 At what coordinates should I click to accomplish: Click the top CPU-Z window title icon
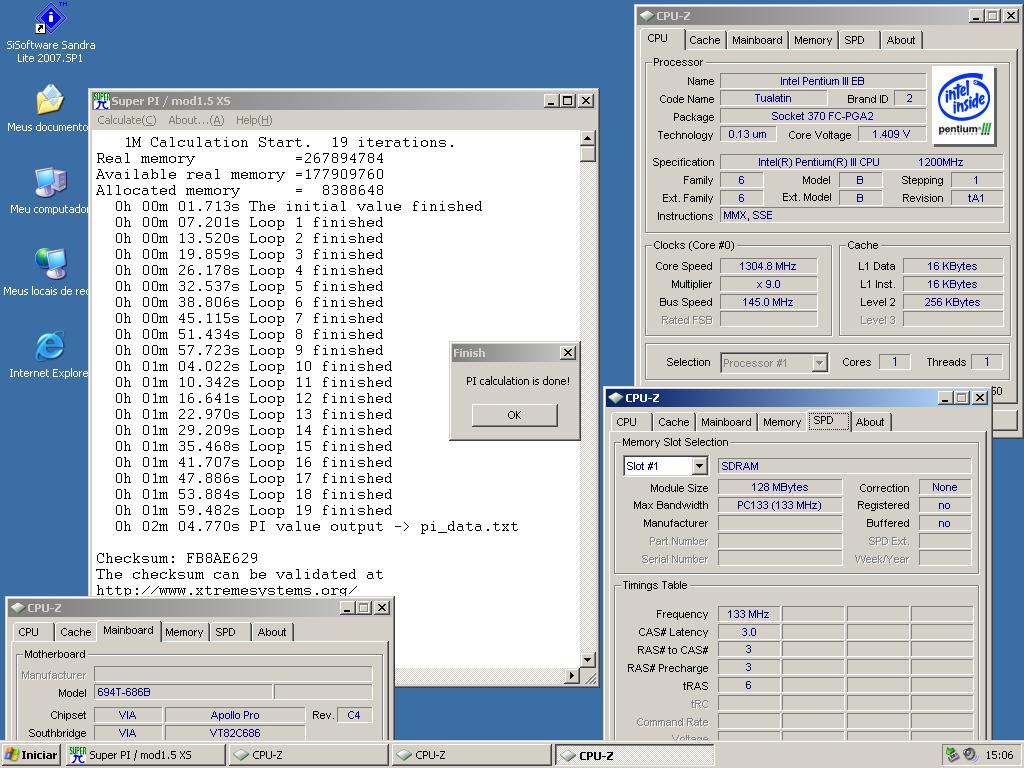pos(647,15)
